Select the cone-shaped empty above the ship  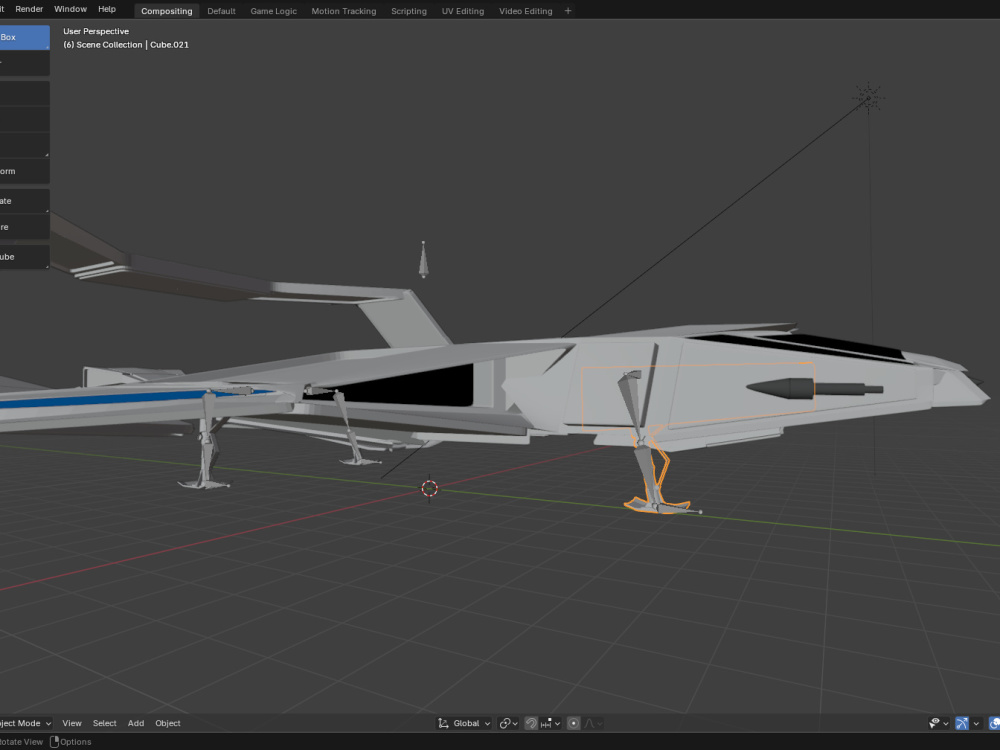(423, 260)
